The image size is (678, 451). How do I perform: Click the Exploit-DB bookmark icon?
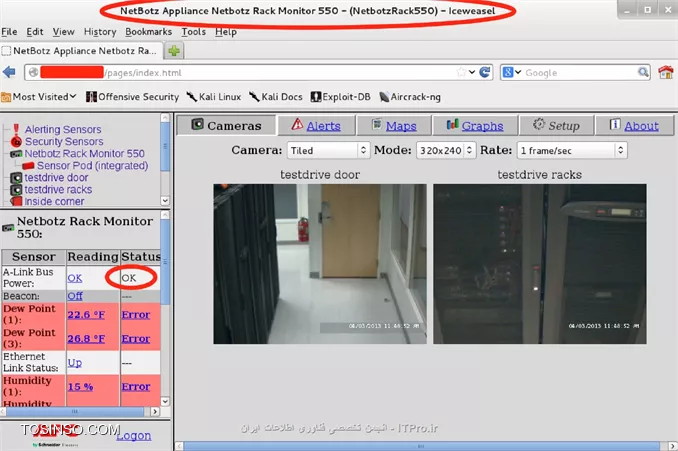pyautogui.click(x=316, y=97)
